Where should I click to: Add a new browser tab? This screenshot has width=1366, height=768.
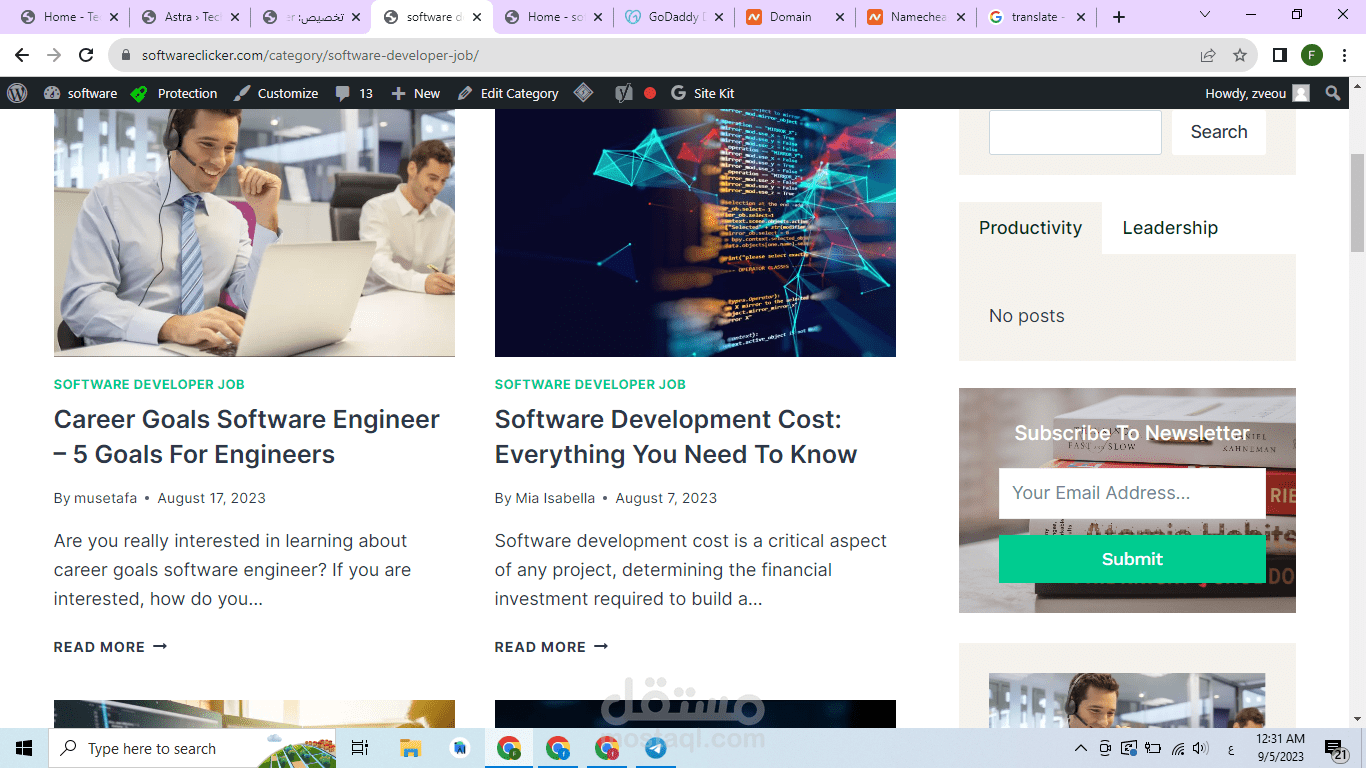point(1119,17)
